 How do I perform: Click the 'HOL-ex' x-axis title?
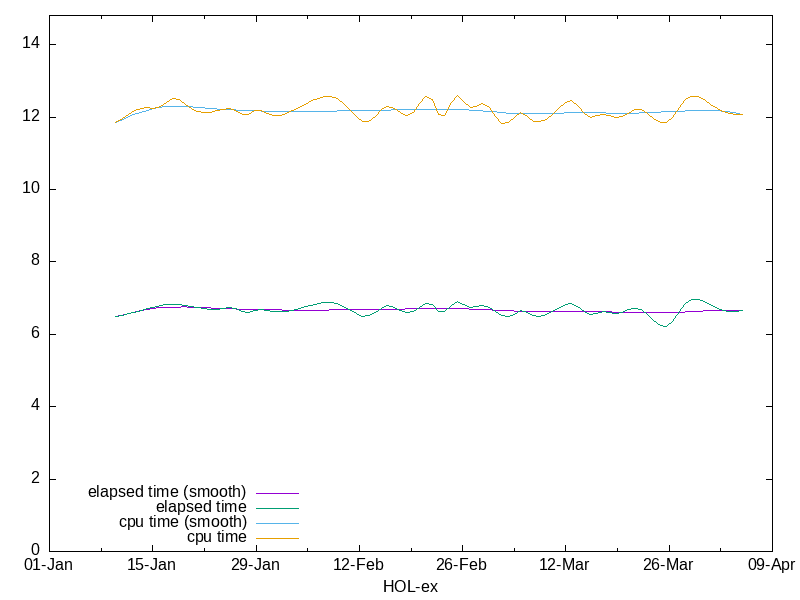410,586
